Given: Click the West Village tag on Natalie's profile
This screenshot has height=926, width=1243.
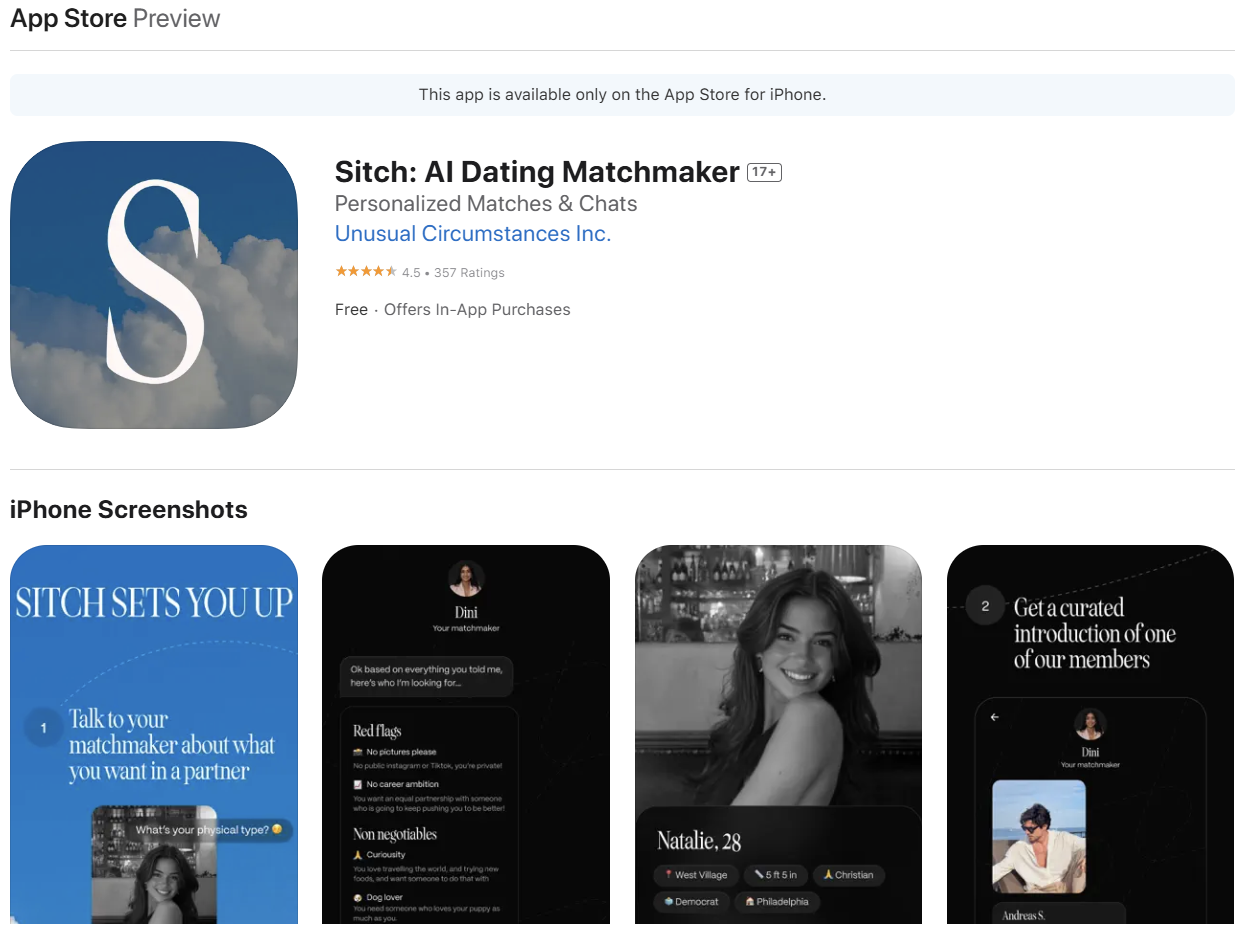Looking at the screenshot, I should [x=695, y=875].
